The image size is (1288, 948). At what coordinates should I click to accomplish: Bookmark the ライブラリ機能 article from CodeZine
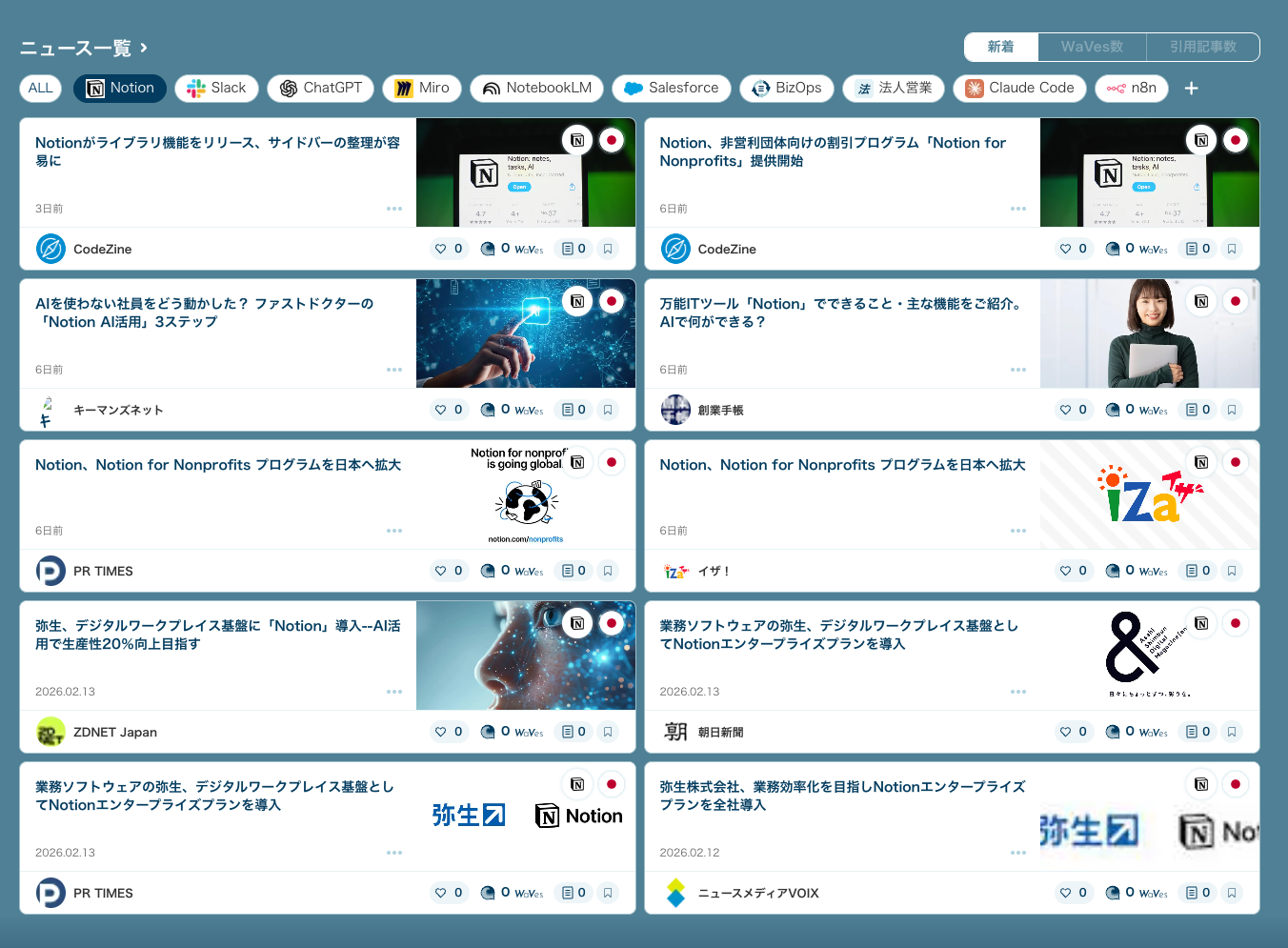click(608, 249)
